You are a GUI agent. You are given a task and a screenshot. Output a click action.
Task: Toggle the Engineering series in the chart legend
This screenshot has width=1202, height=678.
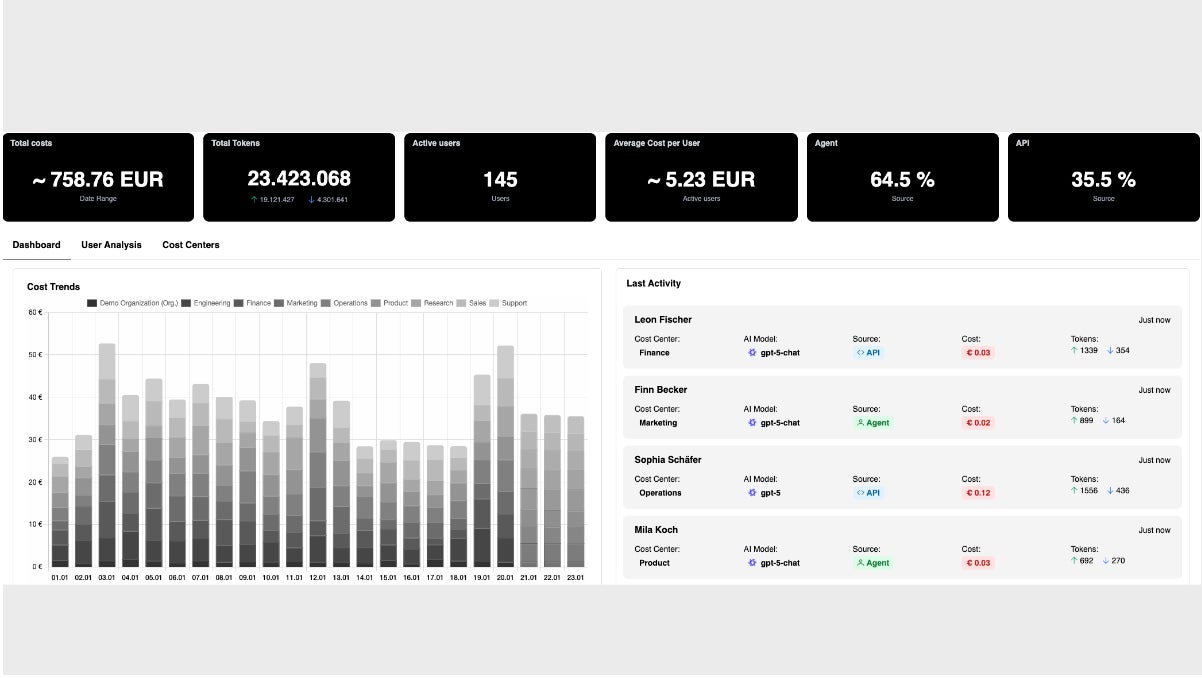206,303
